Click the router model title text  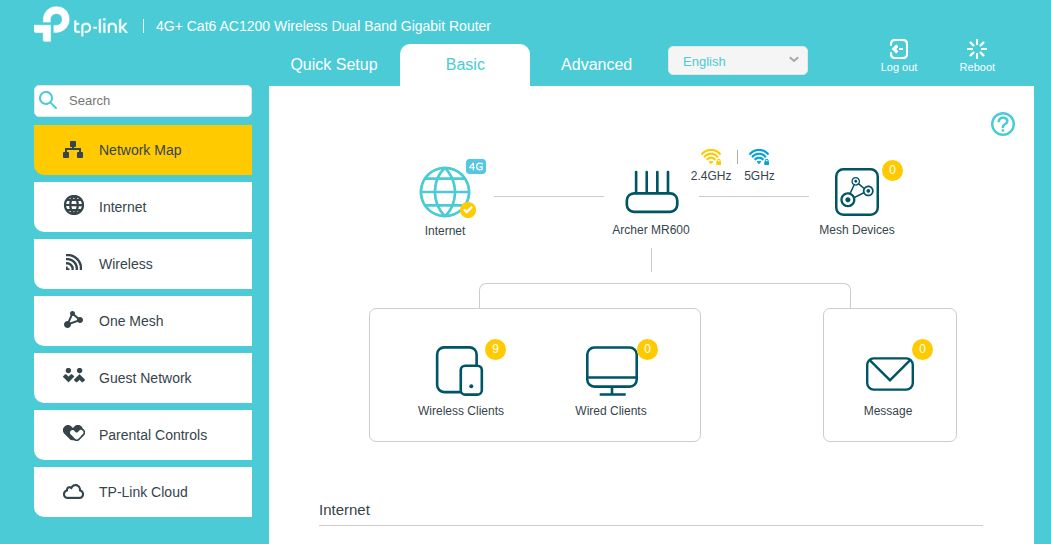(323, 26)
